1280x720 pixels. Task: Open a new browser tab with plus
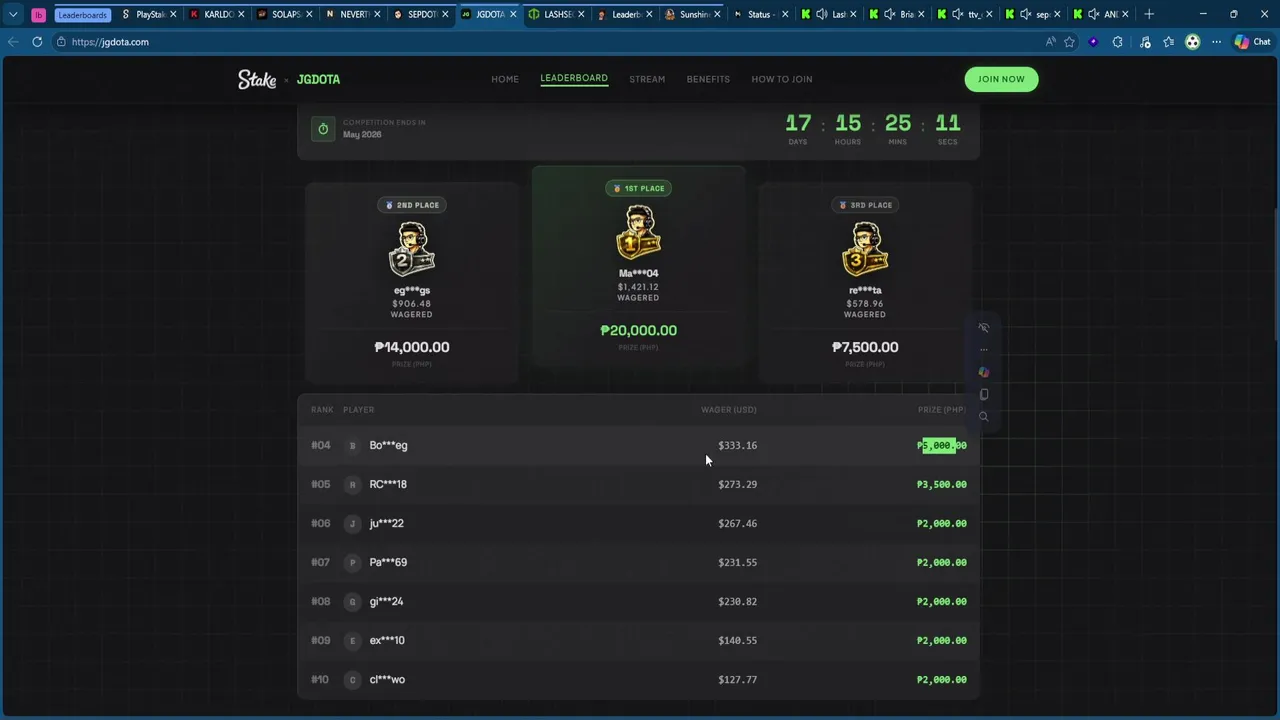pyautogui.click(x=1149, y=14)
